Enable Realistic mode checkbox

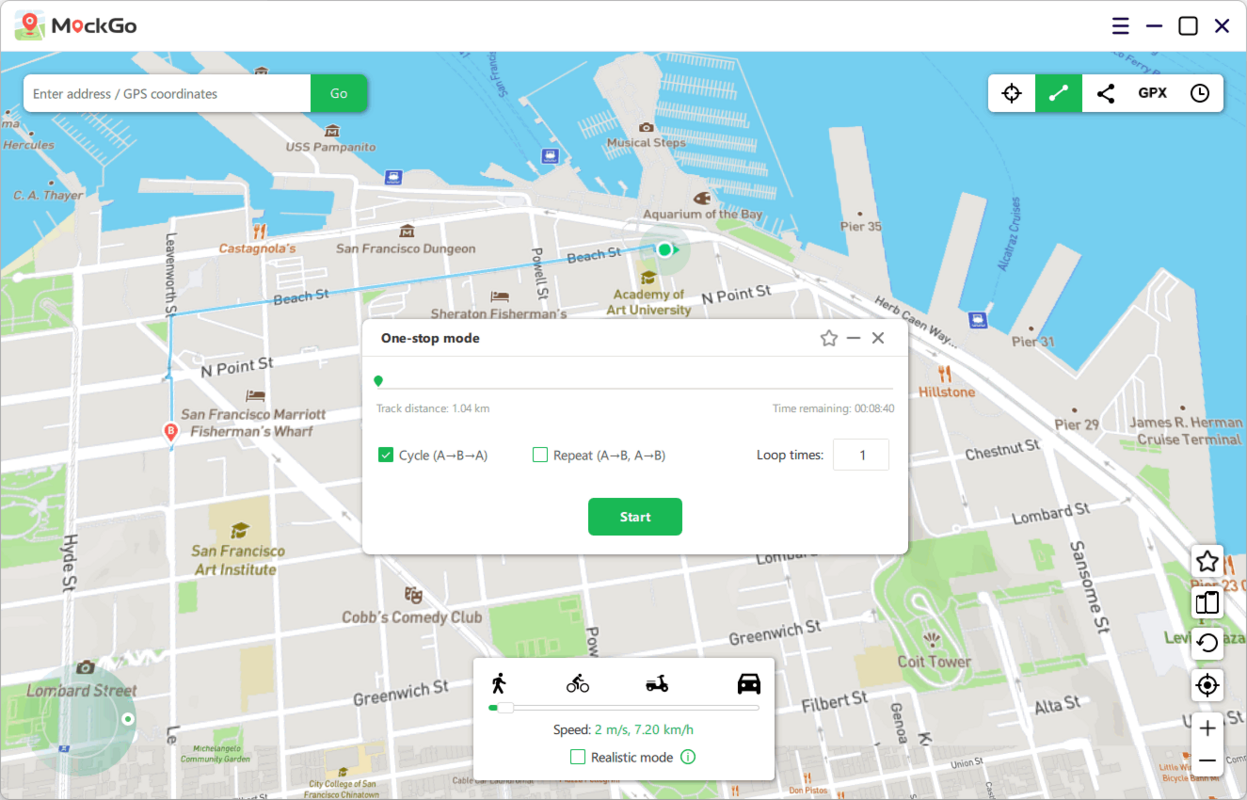[x=577, y=757]
